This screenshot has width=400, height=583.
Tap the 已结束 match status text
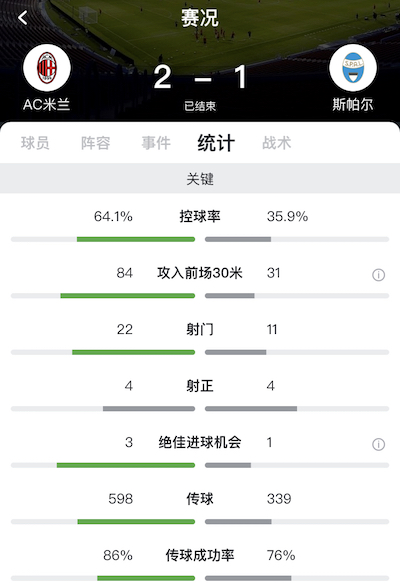[200, 106]
